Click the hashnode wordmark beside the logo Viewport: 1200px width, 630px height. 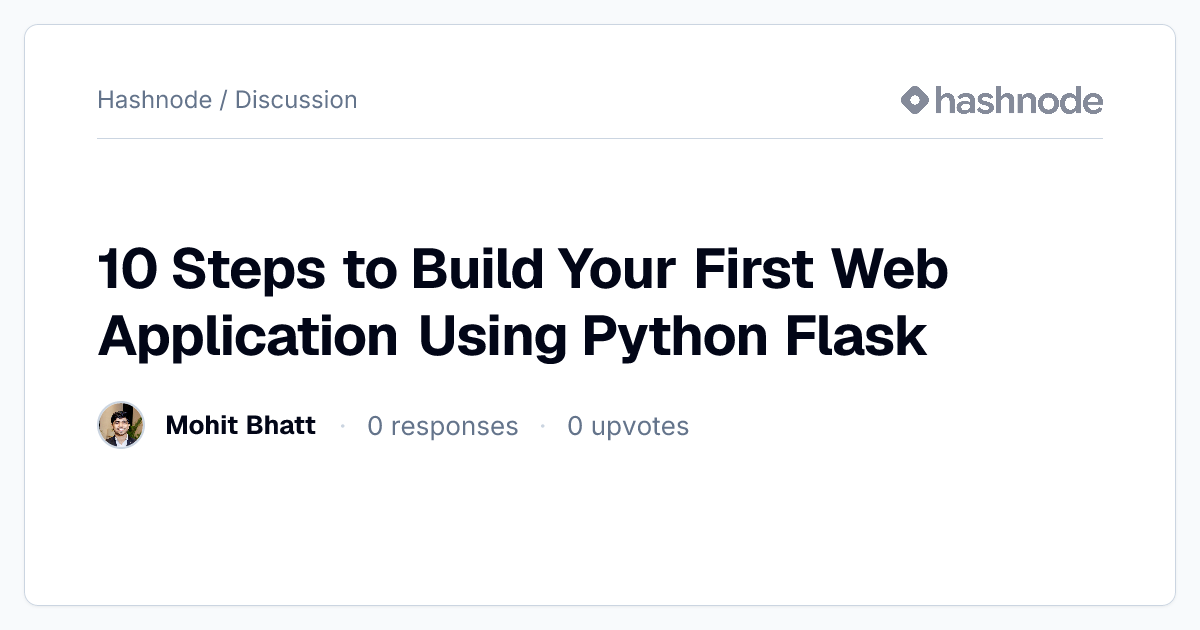pos(1019,100)
